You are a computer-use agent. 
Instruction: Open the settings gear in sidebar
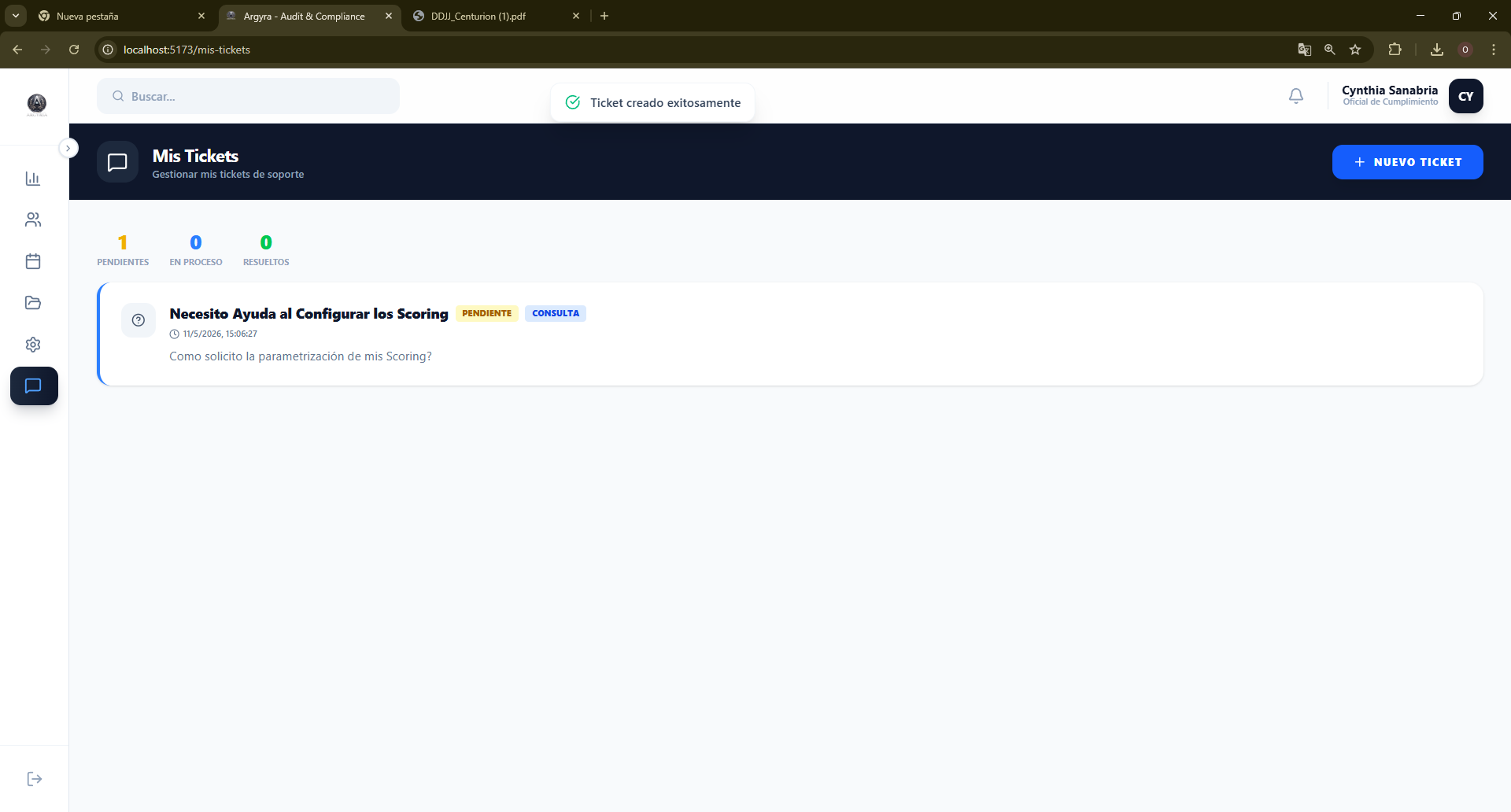33,345
